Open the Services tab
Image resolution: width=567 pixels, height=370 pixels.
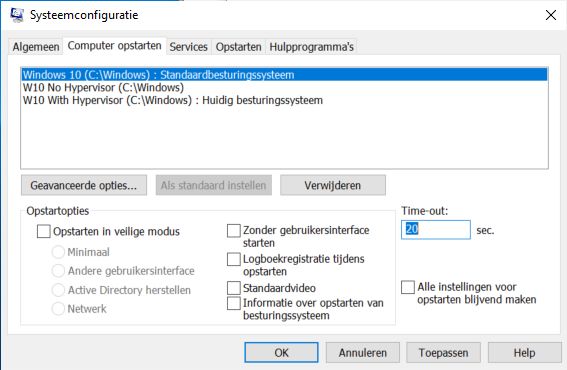188,47
